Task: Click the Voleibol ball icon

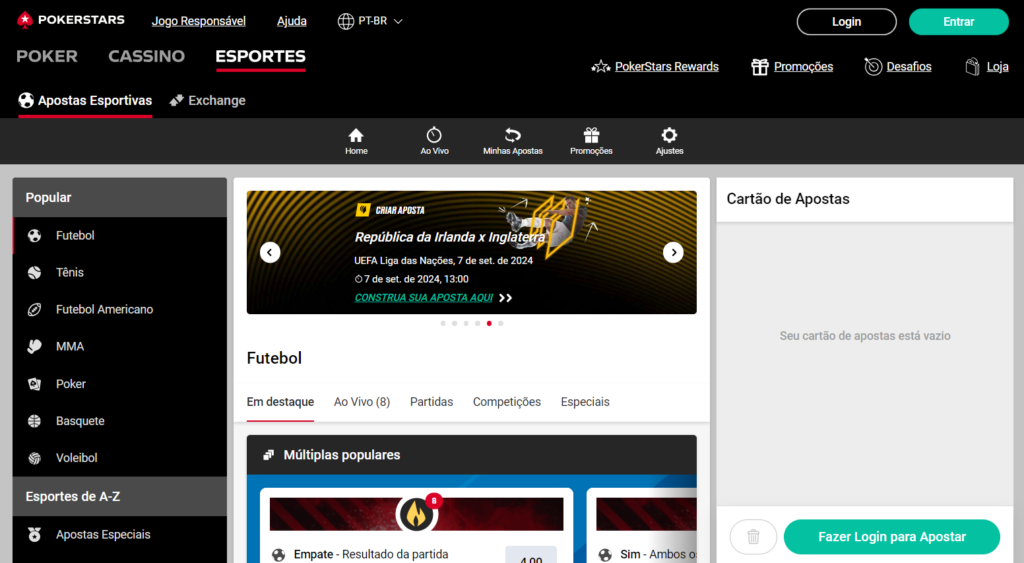Action: click(35, 458)
